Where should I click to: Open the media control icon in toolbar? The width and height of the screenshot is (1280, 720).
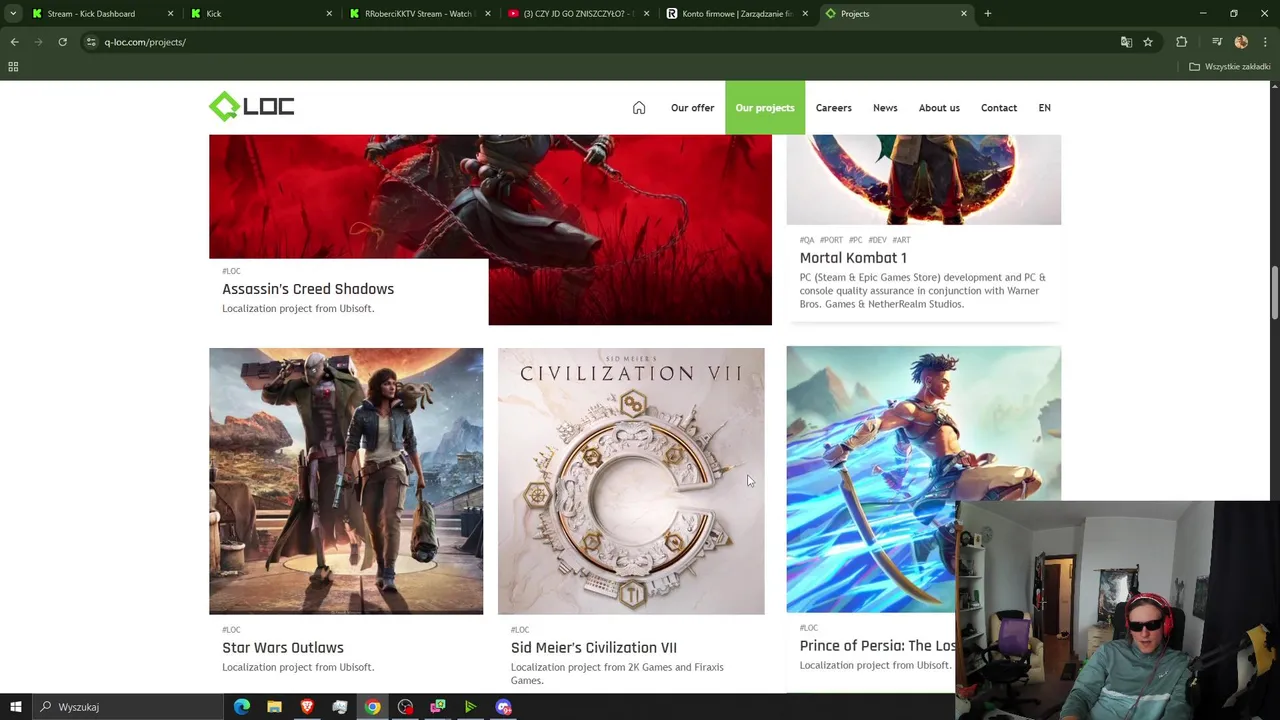1217,42
